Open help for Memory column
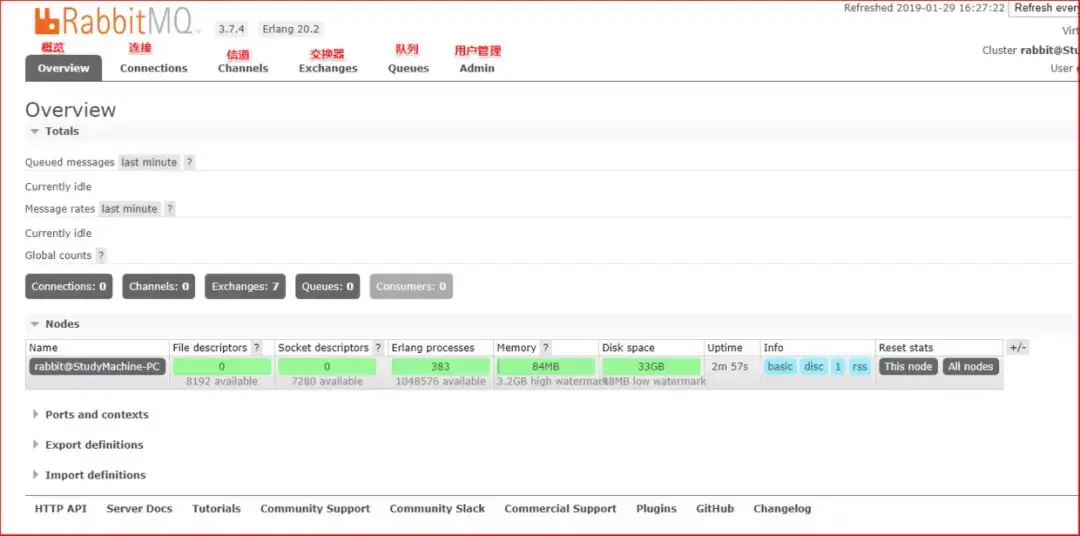Viewport: 1080px width, 536px height. 546,348
